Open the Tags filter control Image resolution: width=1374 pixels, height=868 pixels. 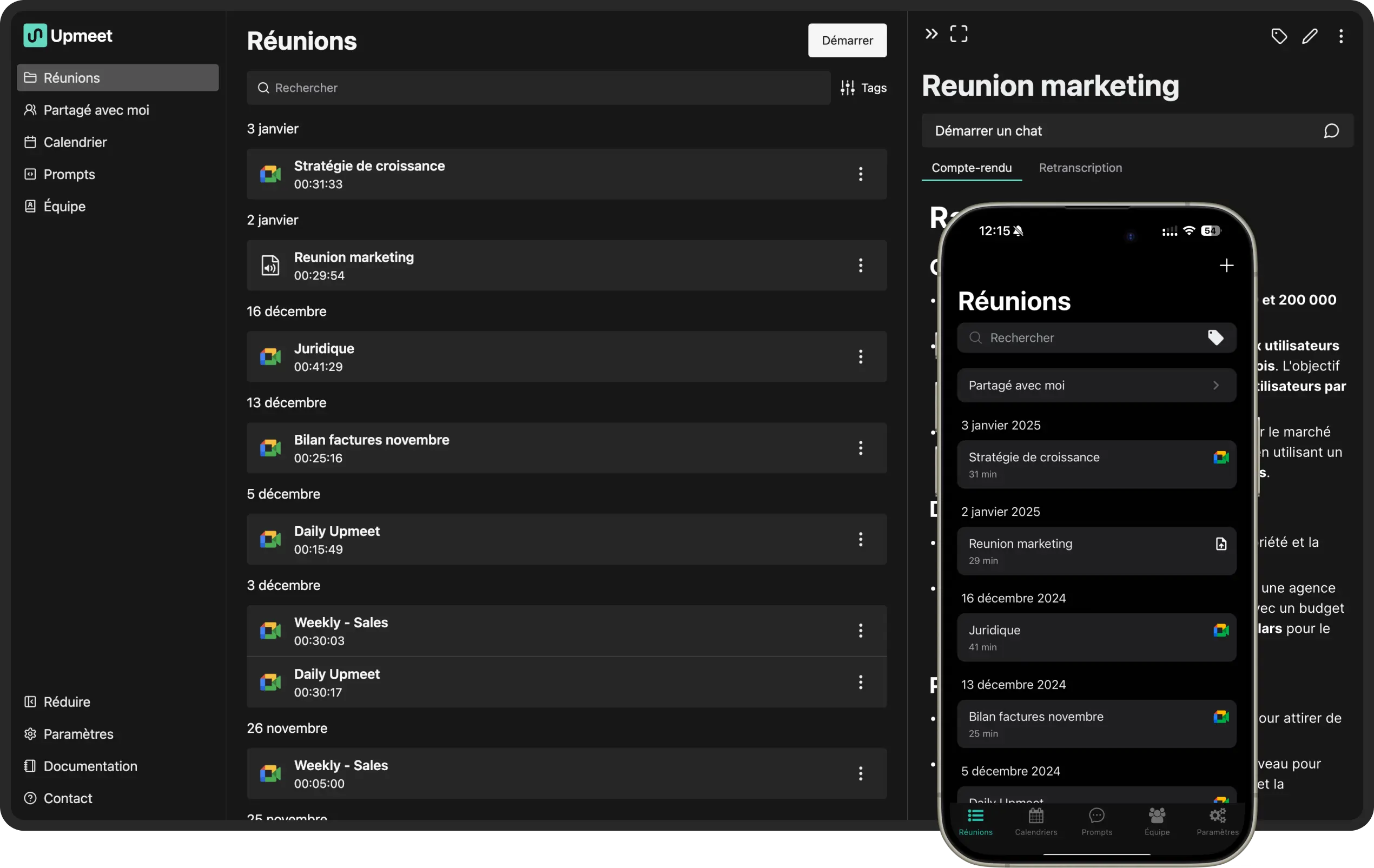863,88
